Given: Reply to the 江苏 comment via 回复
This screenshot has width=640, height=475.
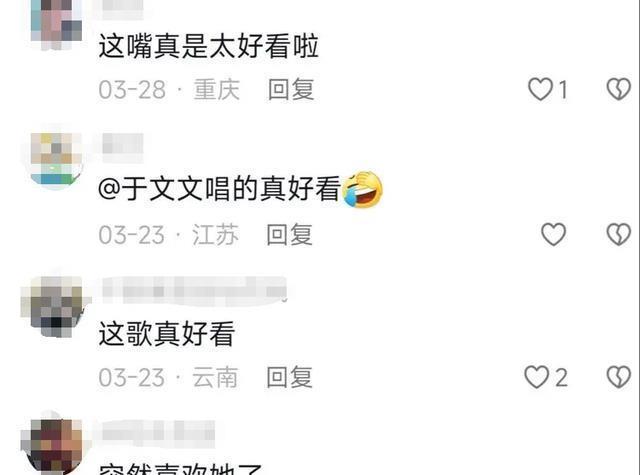Looking at the screenshot, I should pos(289,234).
